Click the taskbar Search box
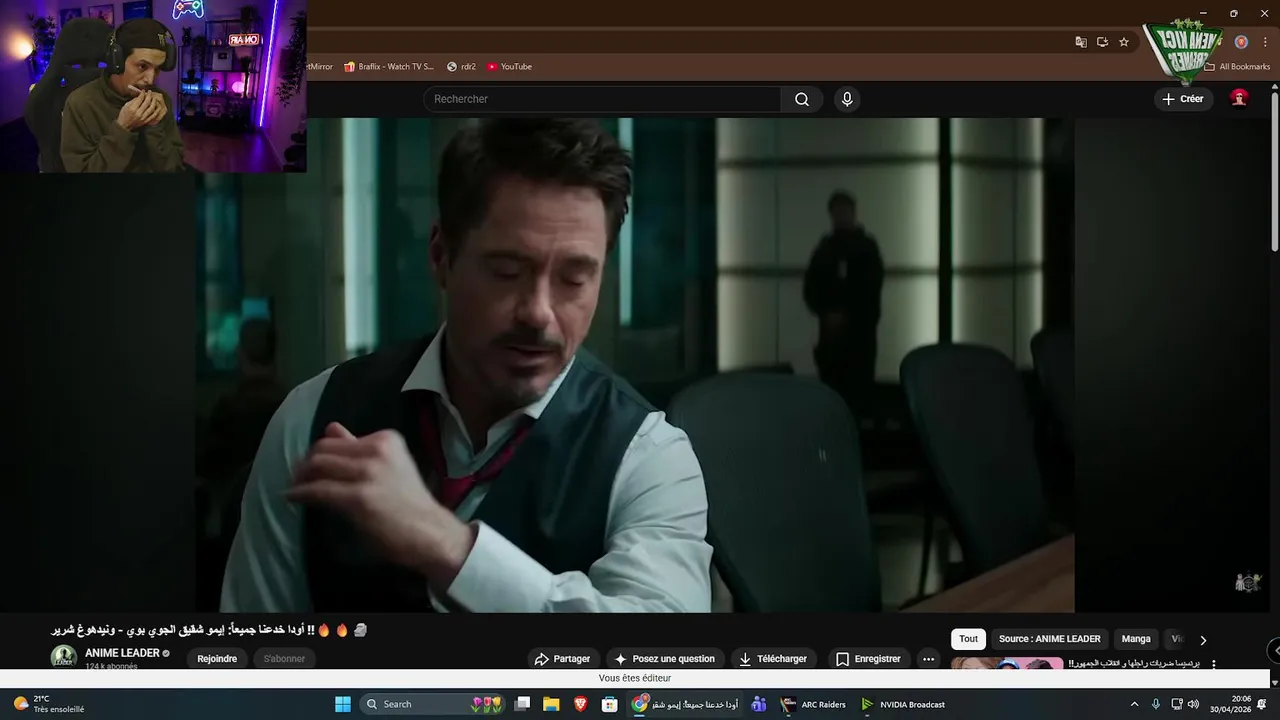Viewport: 1280px width, 720px height. tap(432, 704)
